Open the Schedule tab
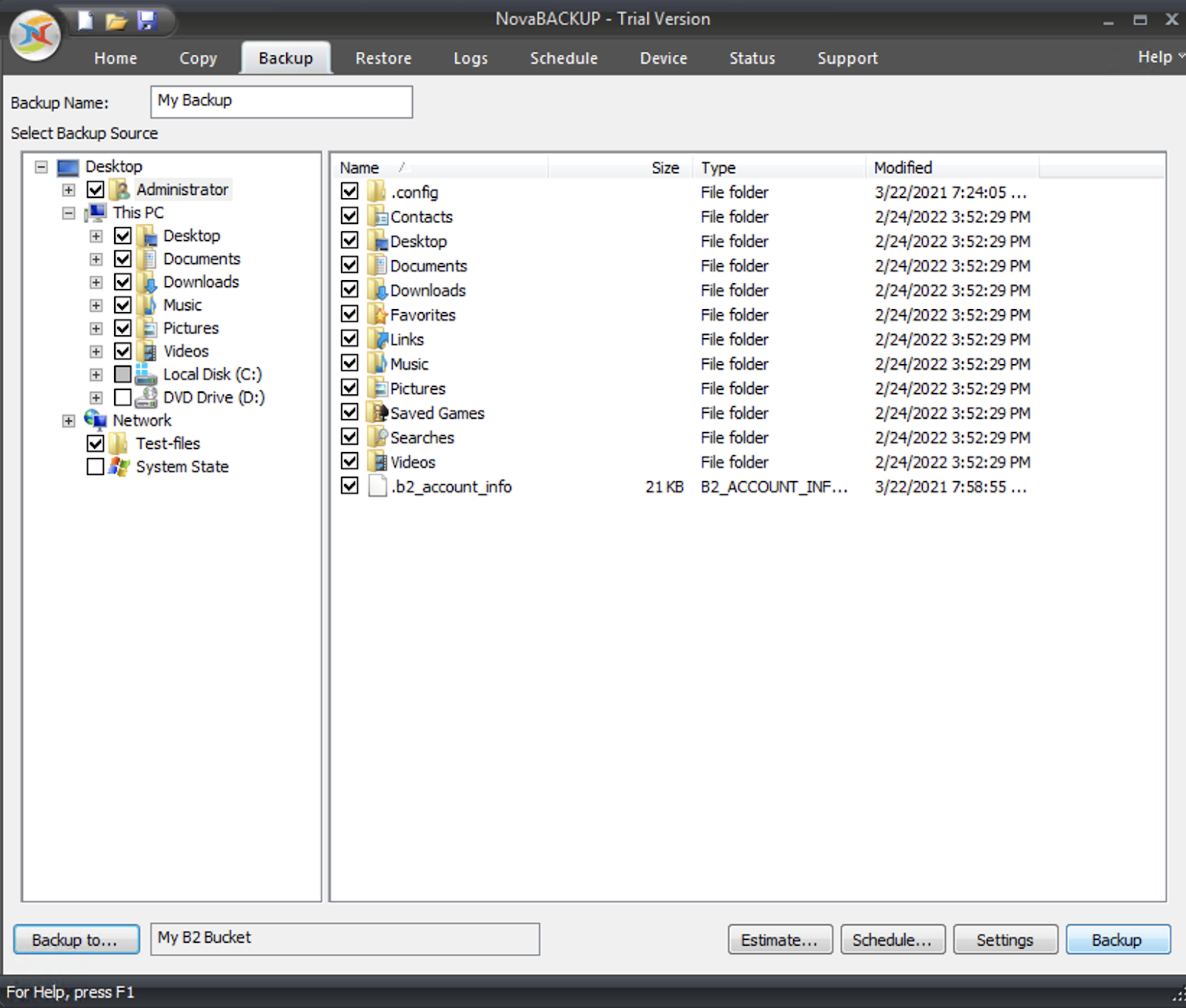 coord(564,59)
